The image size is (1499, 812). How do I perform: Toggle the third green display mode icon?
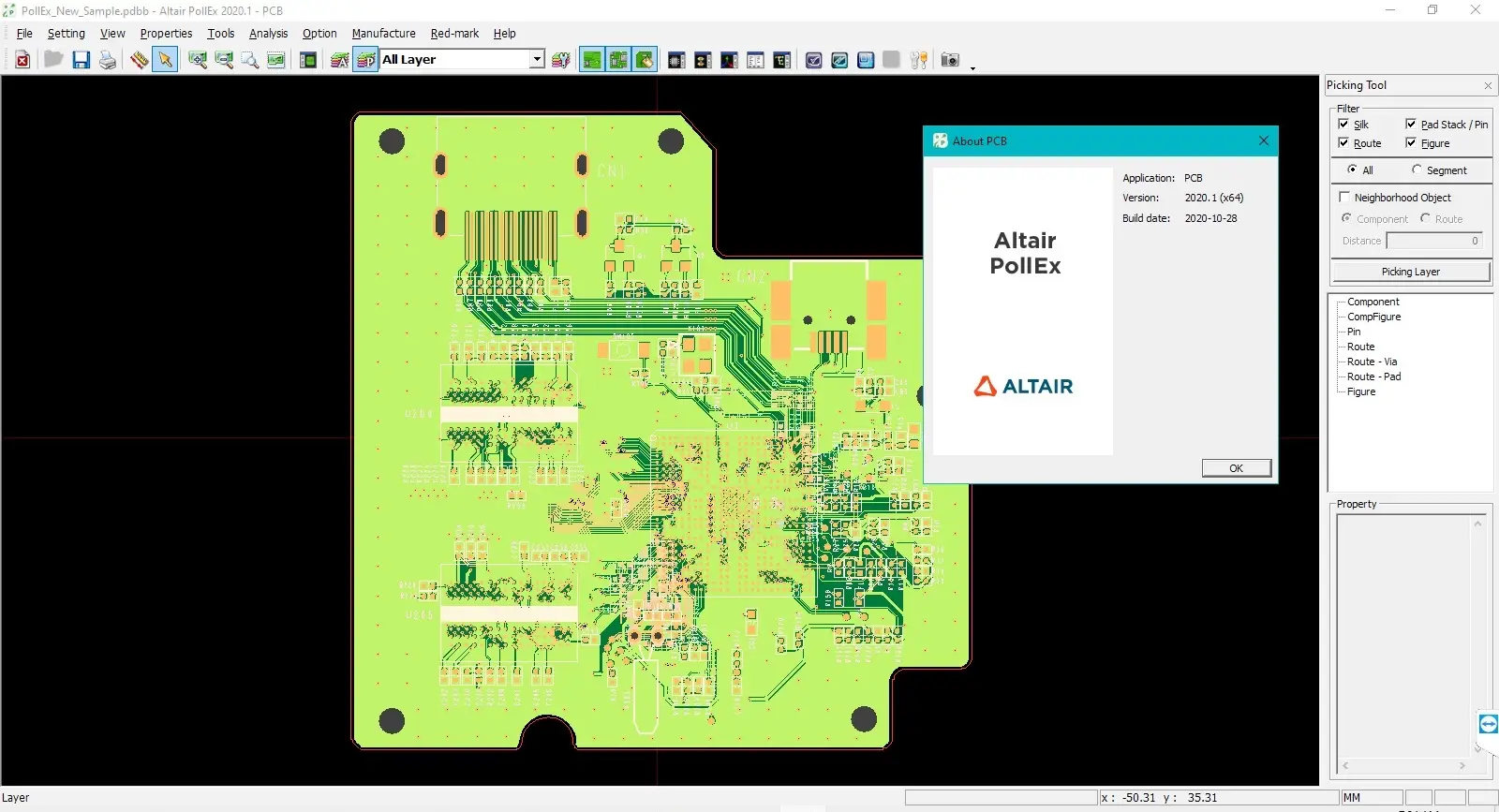pos(645,60)
